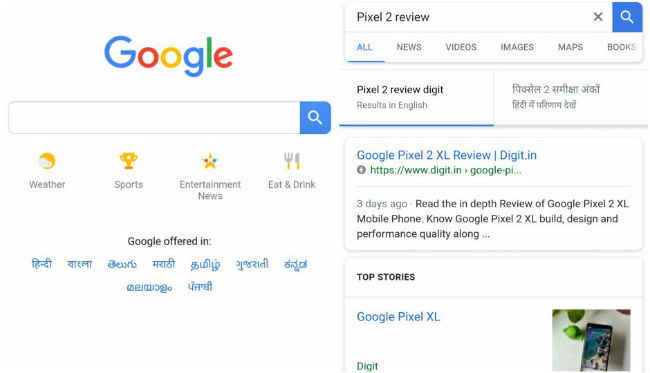The height and width of the screenshot is (373, 650).
Task: Open the Google Pixel XL top story
Action: tap(398, 317)
